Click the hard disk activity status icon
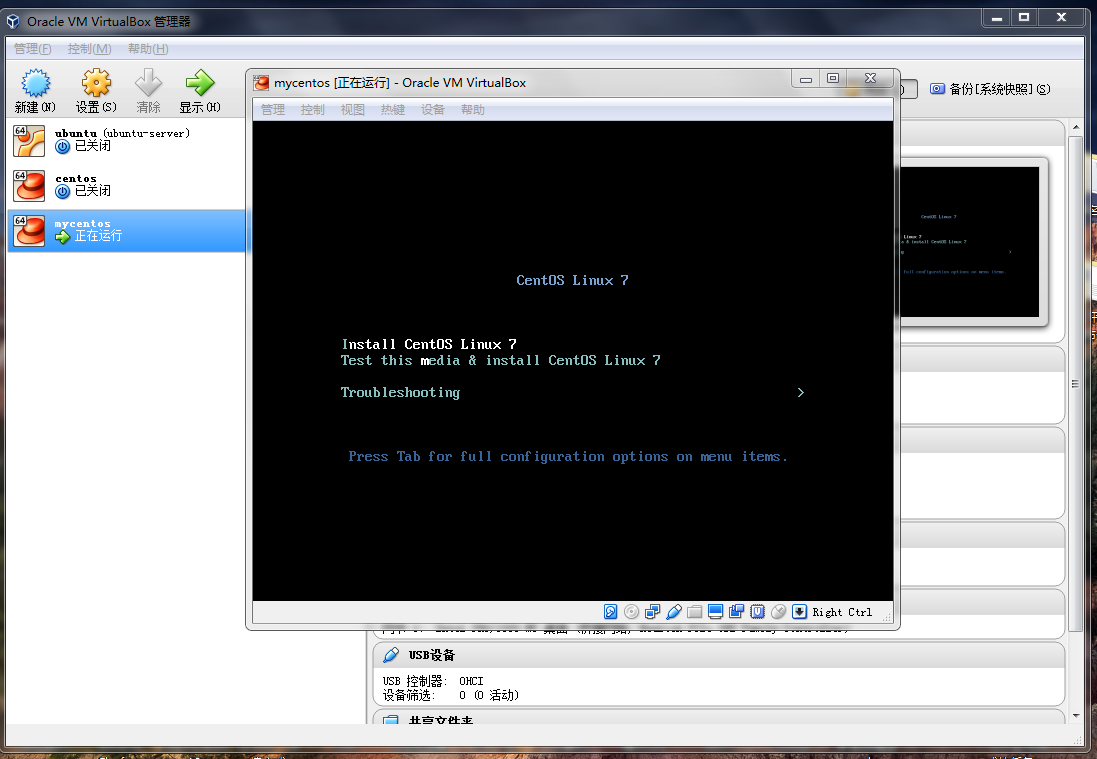1097x759 pixels. click(x=611, y=612)
